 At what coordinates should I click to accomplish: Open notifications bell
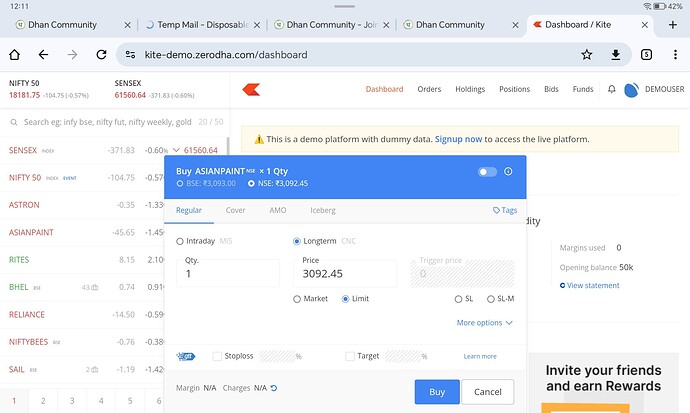(612, 89)
